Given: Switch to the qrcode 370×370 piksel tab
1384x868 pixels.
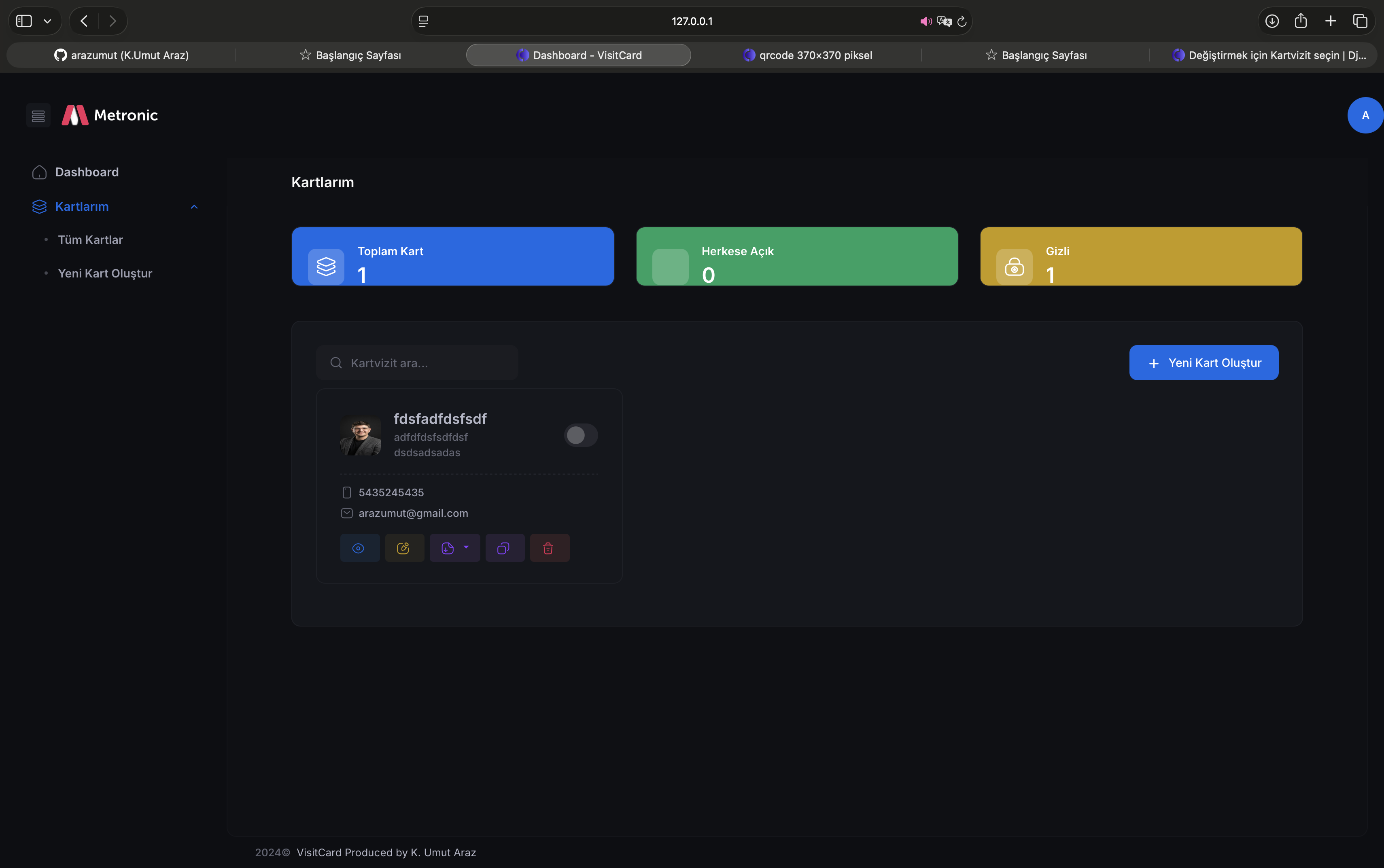Looking at the screenshot, I should coord(806,55).
